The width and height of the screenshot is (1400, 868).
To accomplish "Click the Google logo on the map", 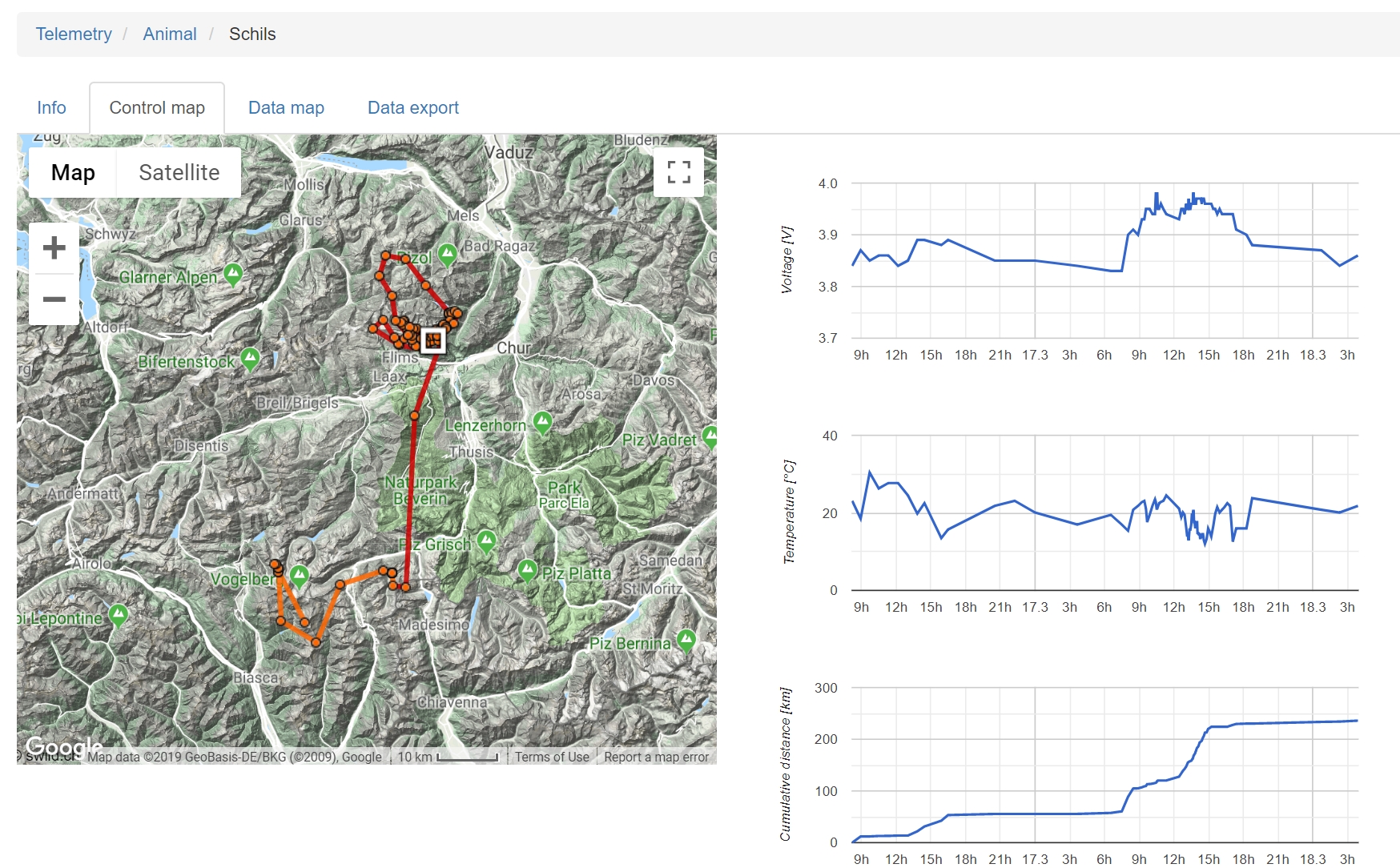I will 62,747.
